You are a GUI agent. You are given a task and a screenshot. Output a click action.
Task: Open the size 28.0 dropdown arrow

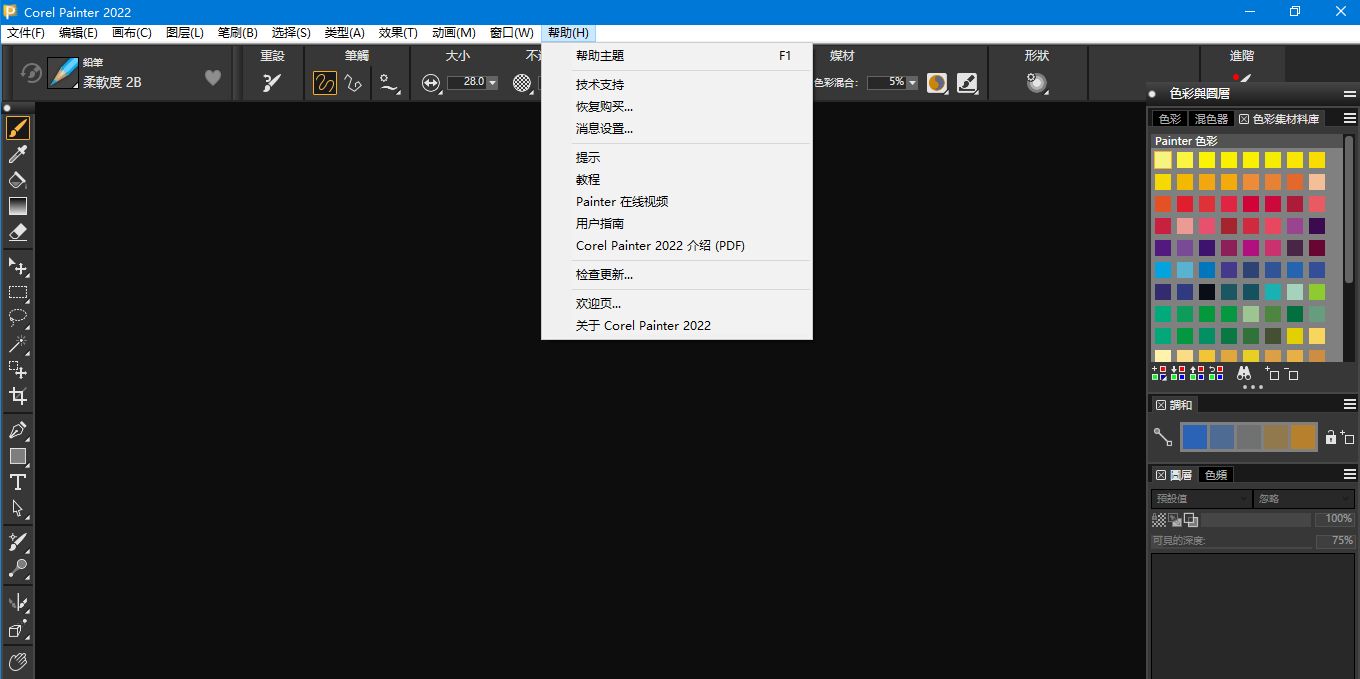[x=492, y=83]
